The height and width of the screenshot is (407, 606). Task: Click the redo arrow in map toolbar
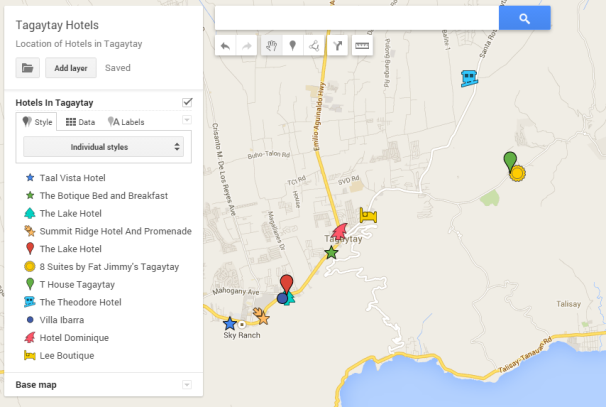pyautogui.click(x=247, y=46)
